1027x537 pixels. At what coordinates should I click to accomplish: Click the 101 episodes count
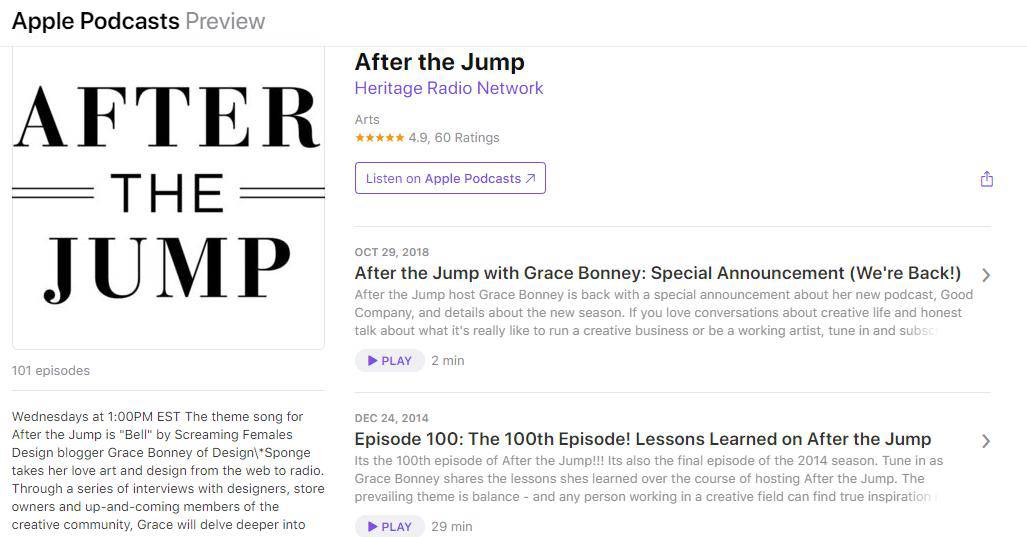pos(50,371)
